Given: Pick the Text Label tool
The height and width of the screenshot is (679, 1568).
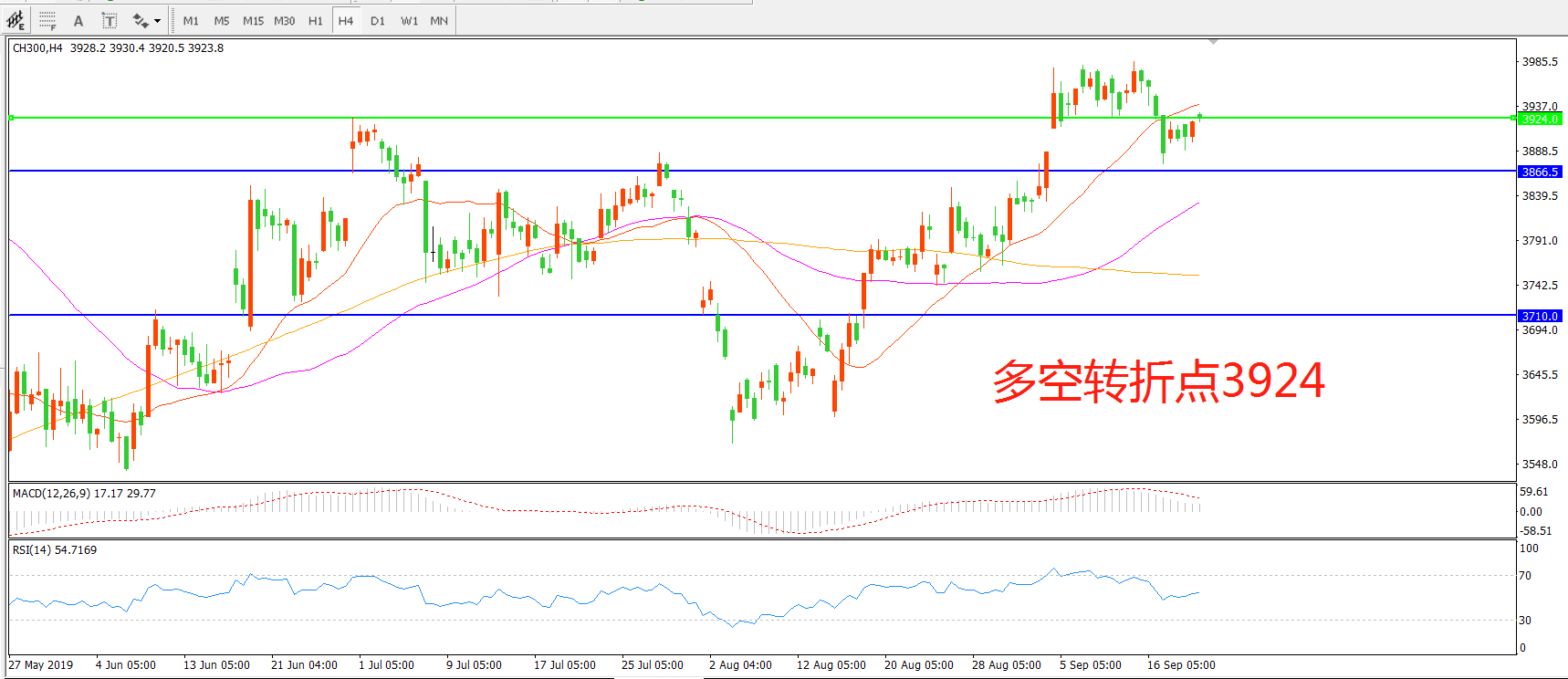Looking at the screenshot, I should (110, 20).
